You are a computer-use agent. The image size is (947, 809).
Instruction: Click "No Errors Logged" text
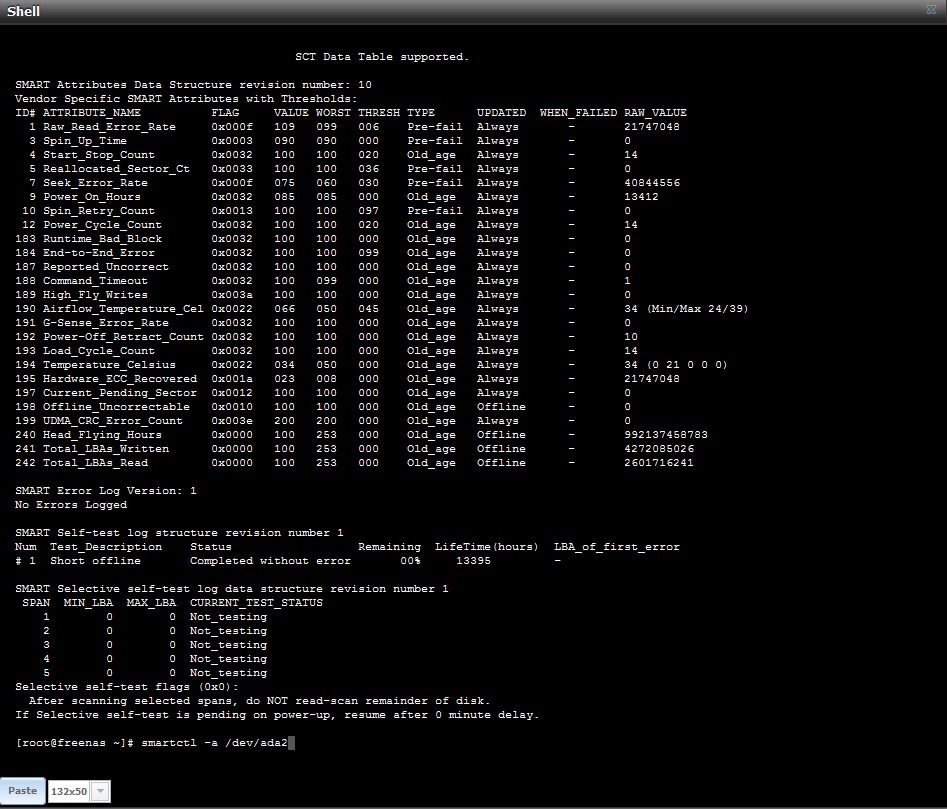point(71,505)
